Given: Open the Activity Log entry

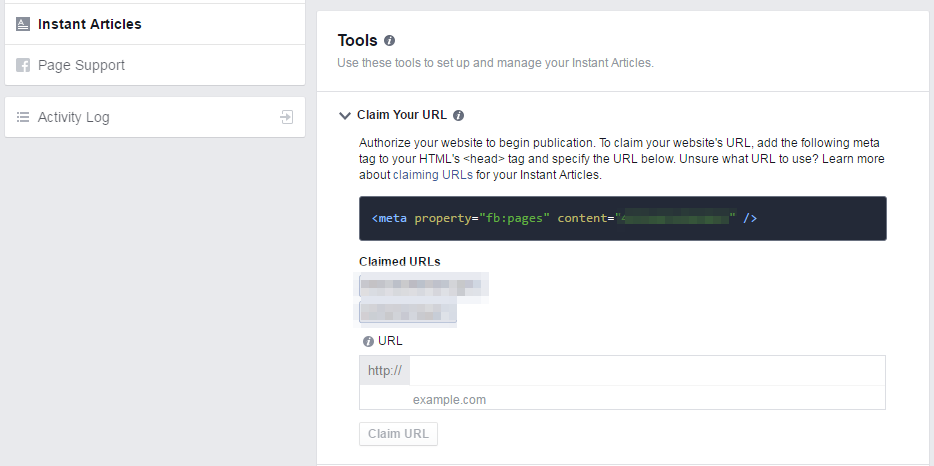Looking at the screenshot, I should click(155, 117).
